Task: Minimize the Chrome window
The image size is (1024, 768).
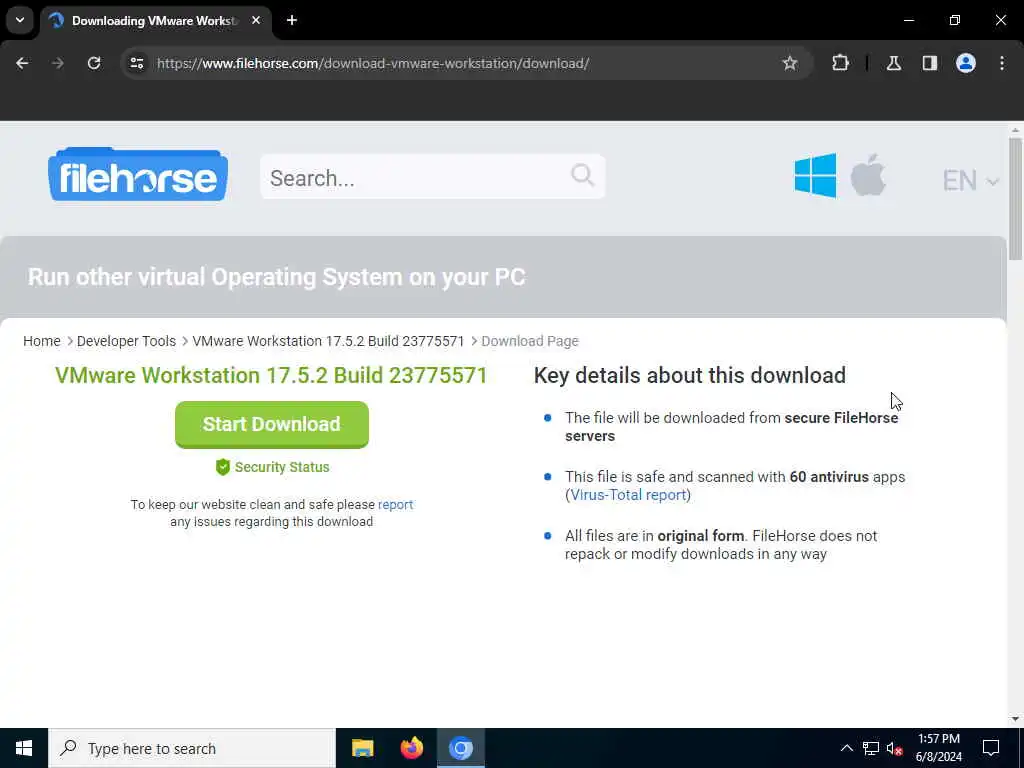Action: [x=908, y=20]
